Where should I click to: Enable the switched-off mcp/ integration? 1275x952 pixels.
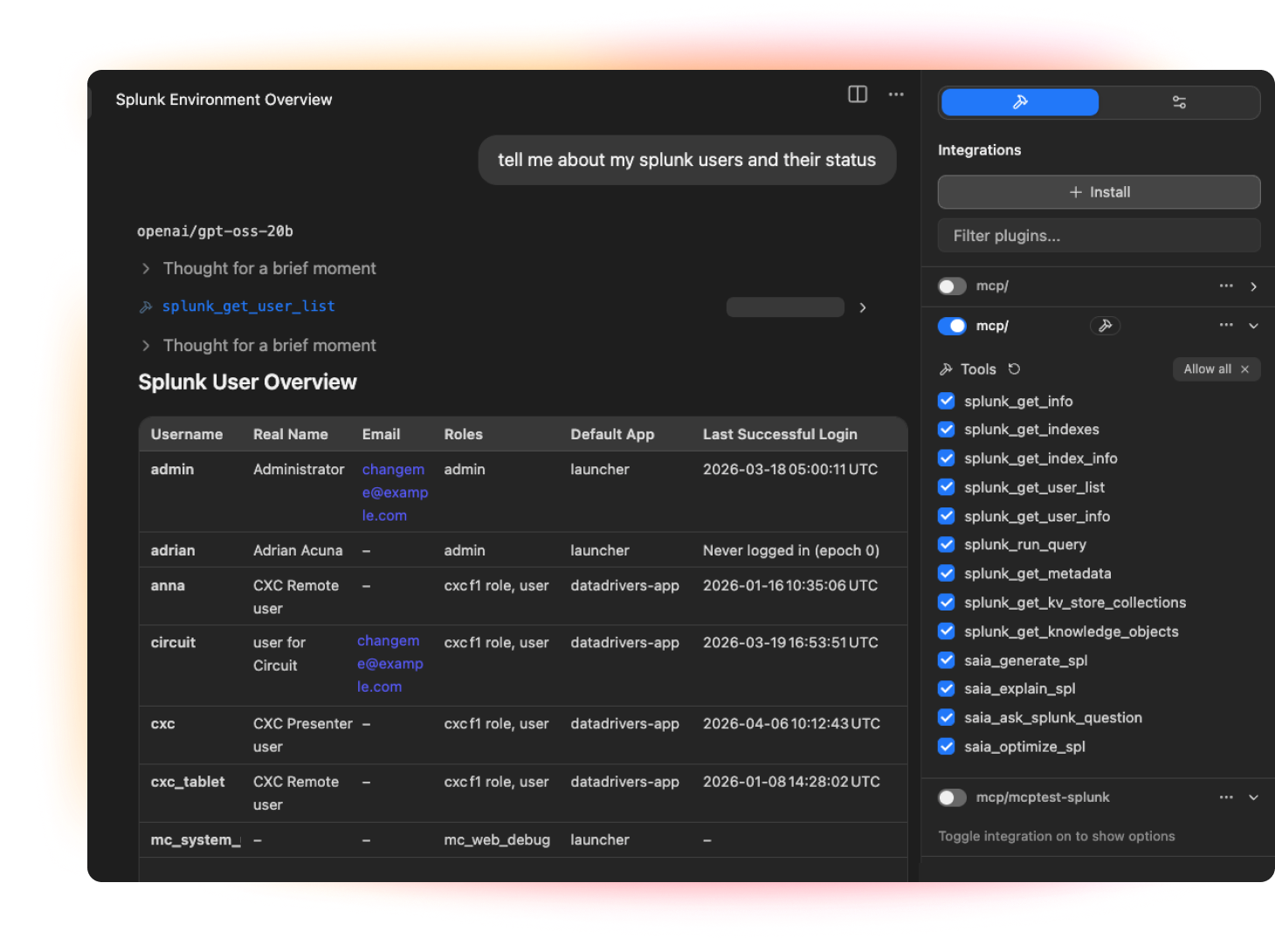click(952, 286)
